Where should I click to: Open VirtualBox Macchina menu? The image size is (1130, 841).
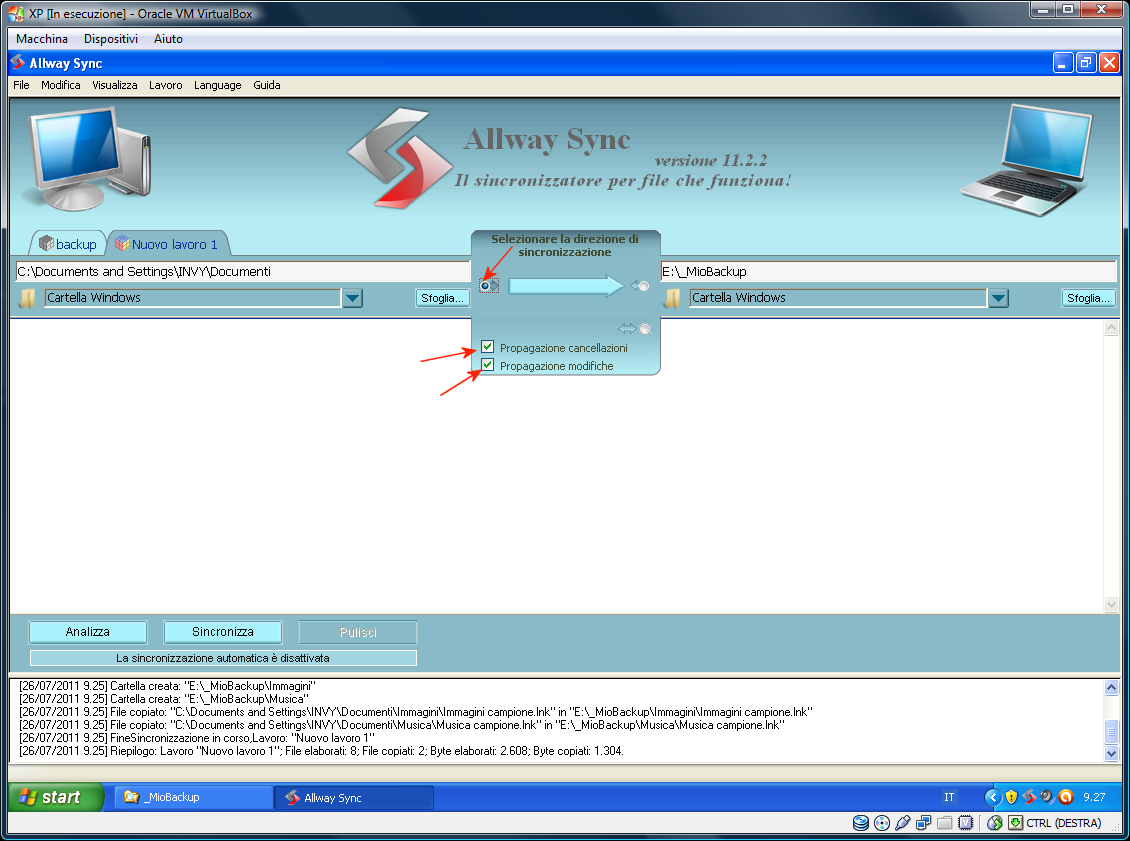[x=42, y=39]
